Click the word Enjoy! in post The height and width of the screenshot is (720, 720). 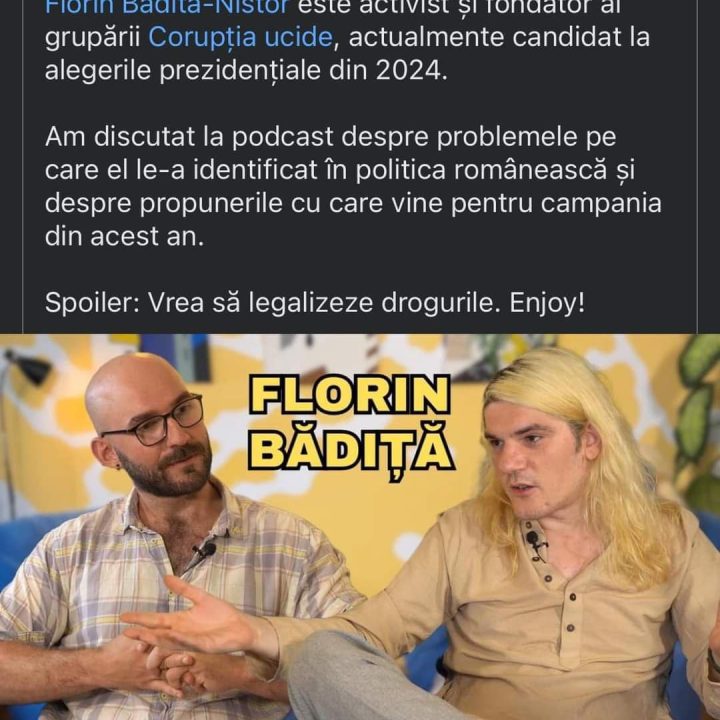click(x=547, y=303)
